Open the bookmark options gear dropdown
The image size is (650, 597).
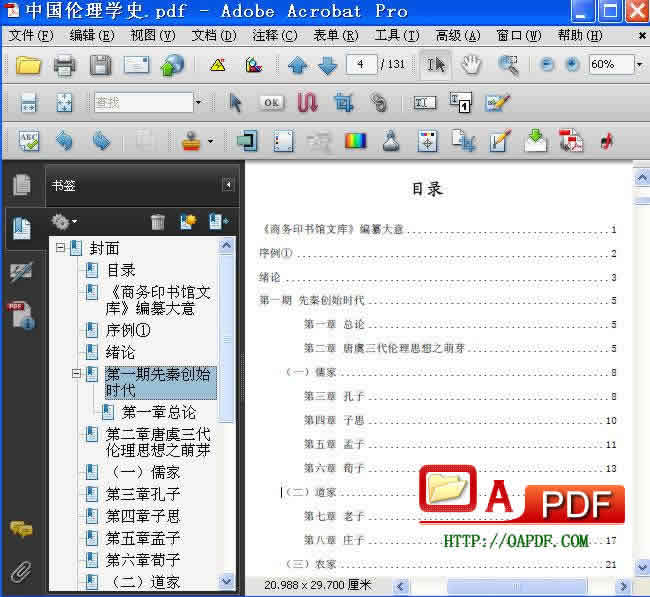point(64,222)
